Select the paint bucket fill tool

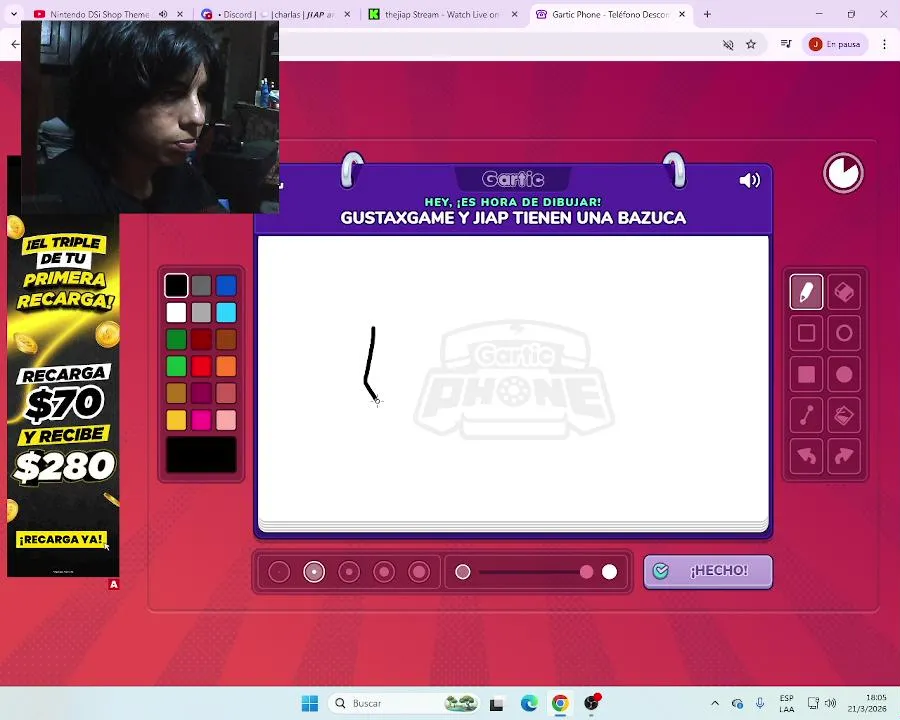[x=844, y=415]
